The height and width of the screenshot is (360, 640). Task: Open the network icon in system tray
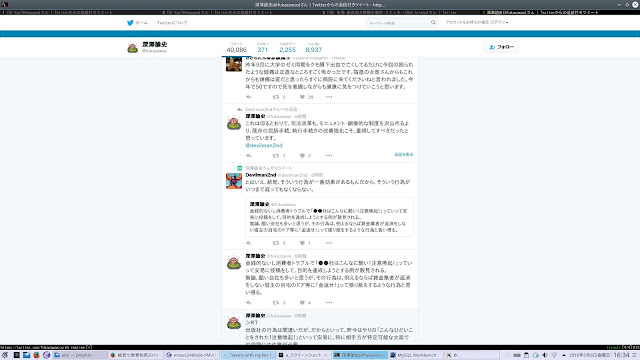554,355
